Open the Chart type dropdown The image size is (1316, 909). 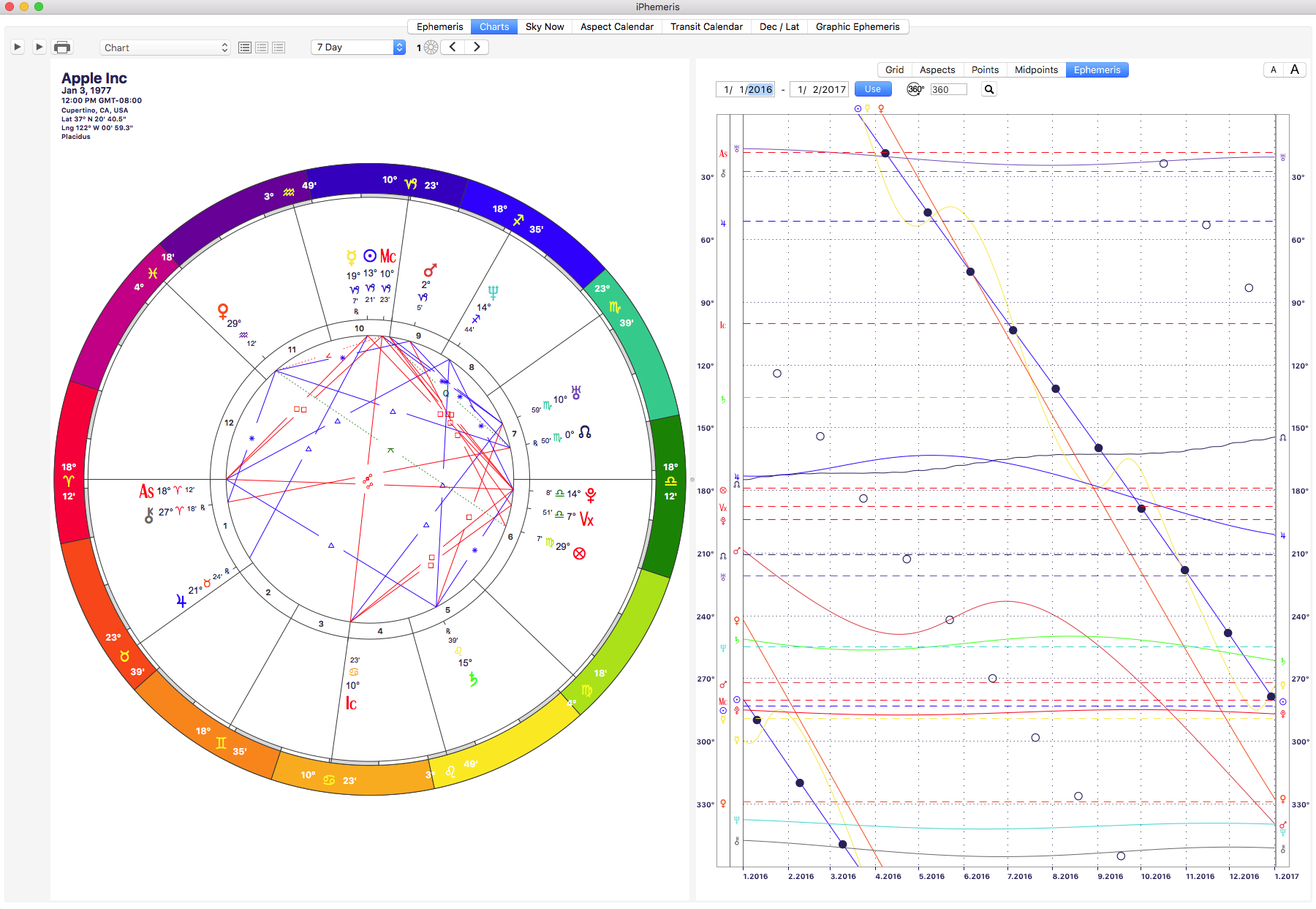click(165, 48)
